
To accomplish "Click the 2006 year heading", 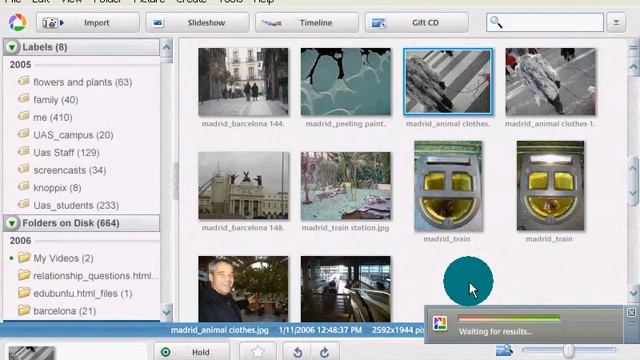I will tap(20, 241).
